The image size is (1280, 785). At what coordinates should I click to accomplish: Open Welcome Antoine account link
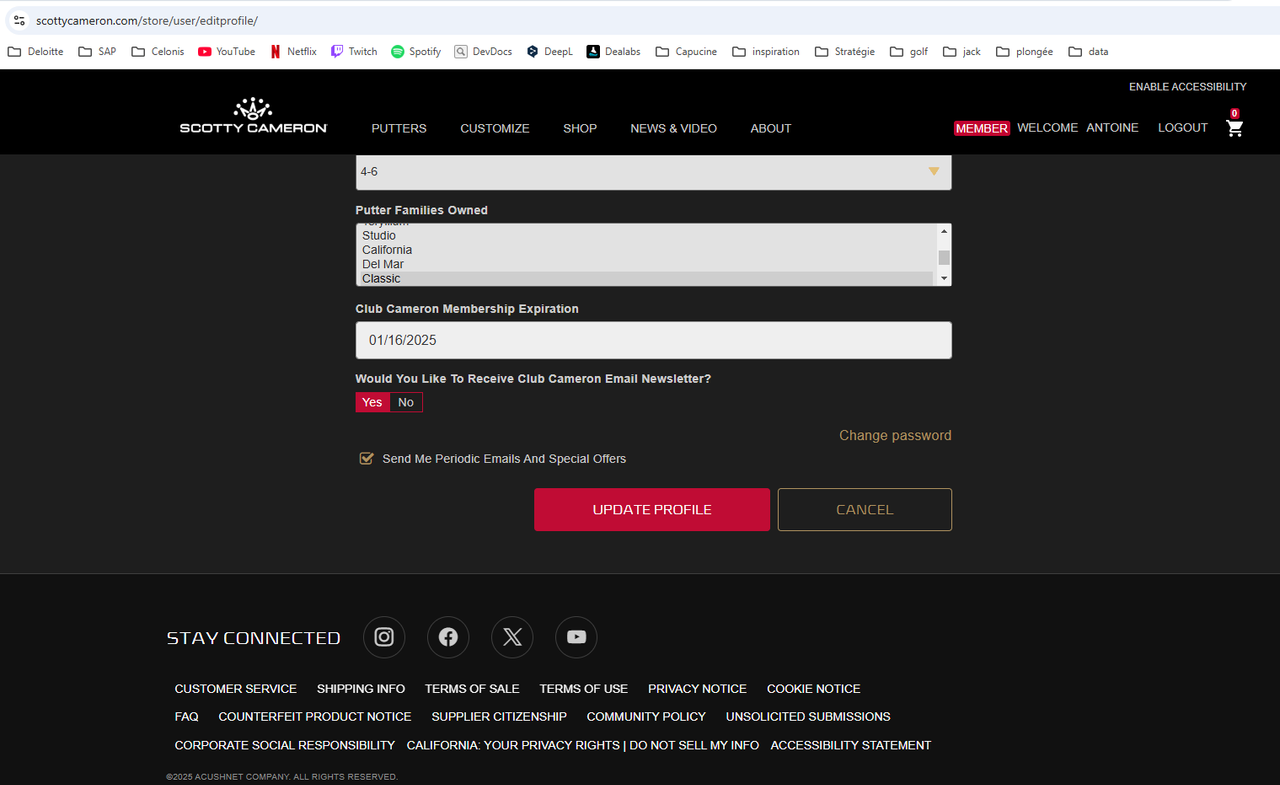point(1078,128)
